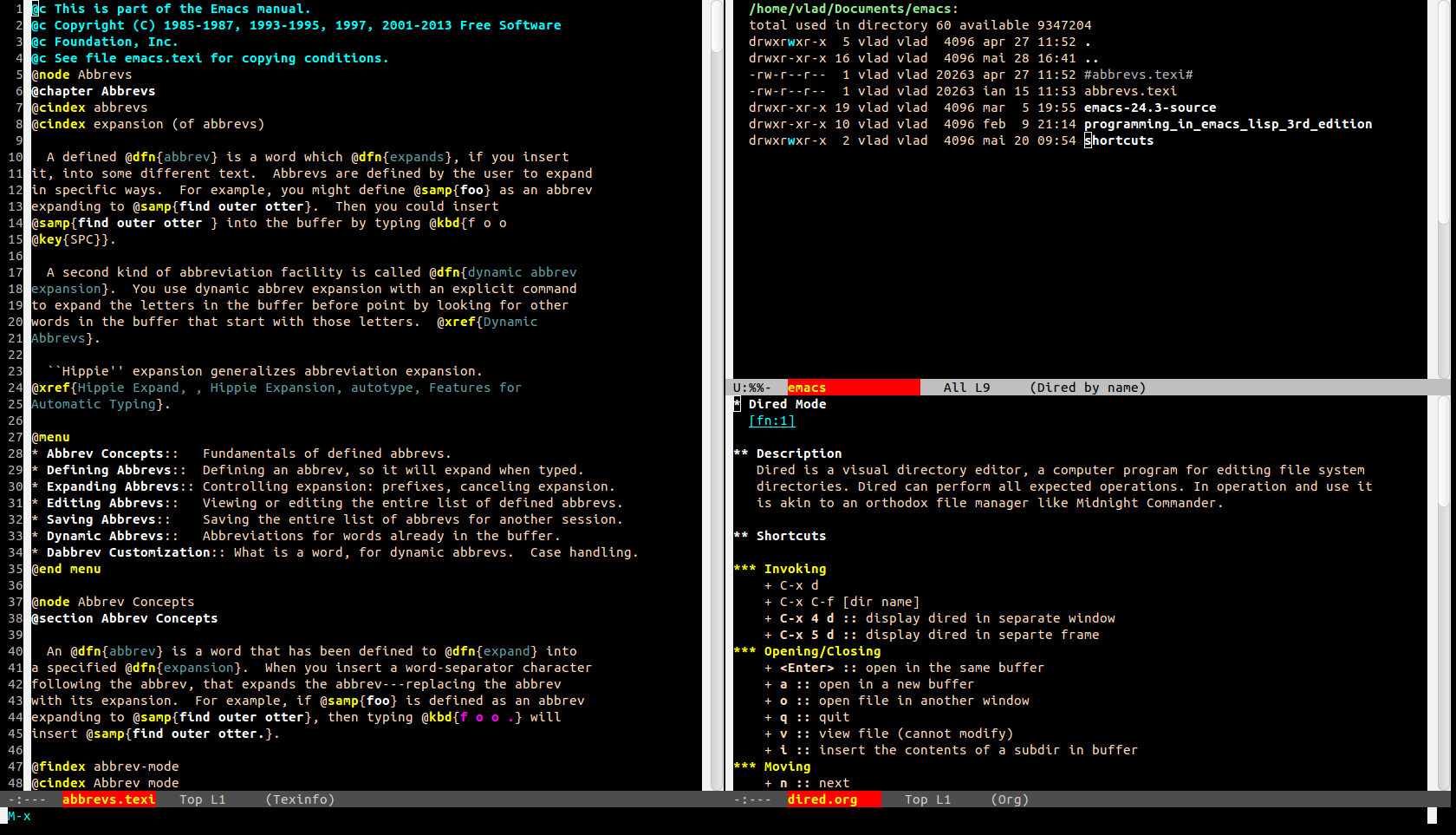Image resolution: width=1456 pixels, height=835 pixels.
Task: Click the 'o :: open file in another window' item
Action: click(897, 701)
